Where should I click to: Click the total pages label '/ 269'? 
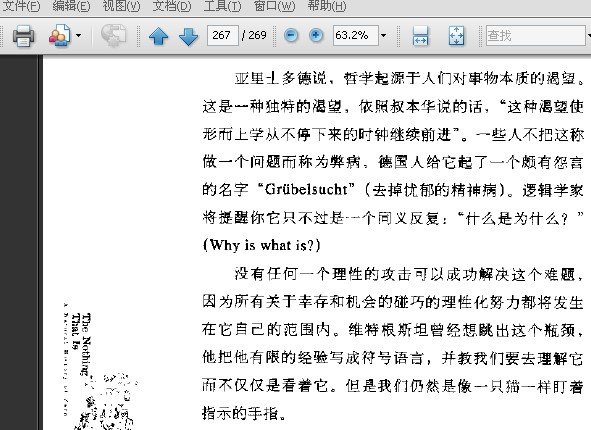[254, 35]
